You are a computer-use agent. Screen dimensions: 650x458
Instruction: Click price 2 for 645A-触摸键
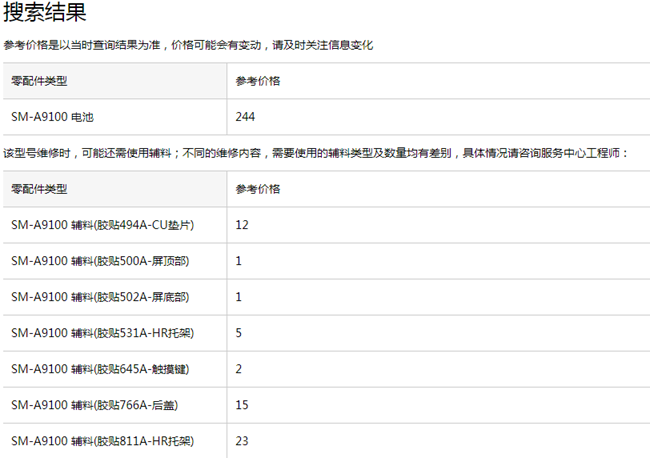tap(238, 369)
